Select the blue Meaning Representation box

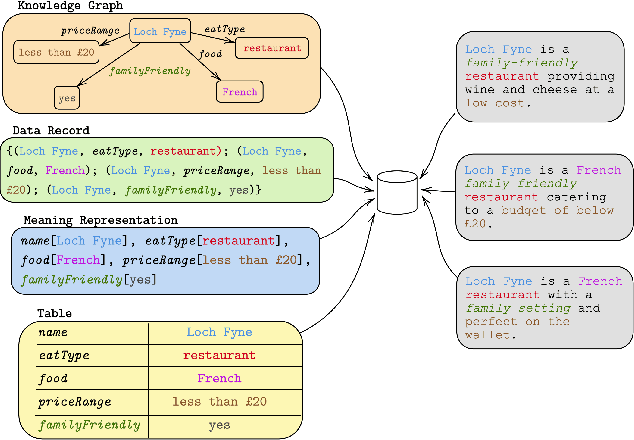point(167,261)
